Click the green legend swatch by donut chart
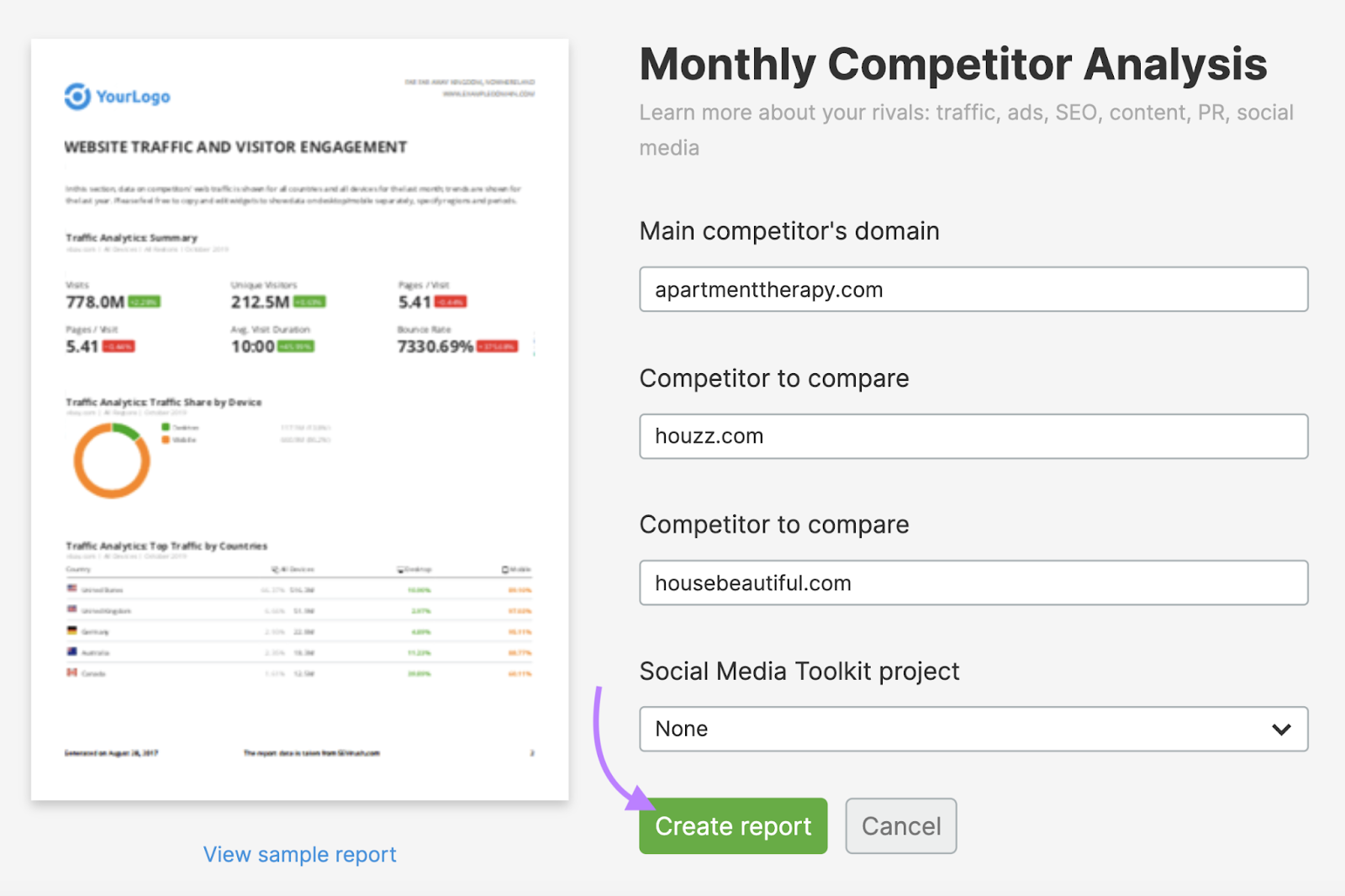Screen dimensions: 1345x896 [x=166, y=427]
